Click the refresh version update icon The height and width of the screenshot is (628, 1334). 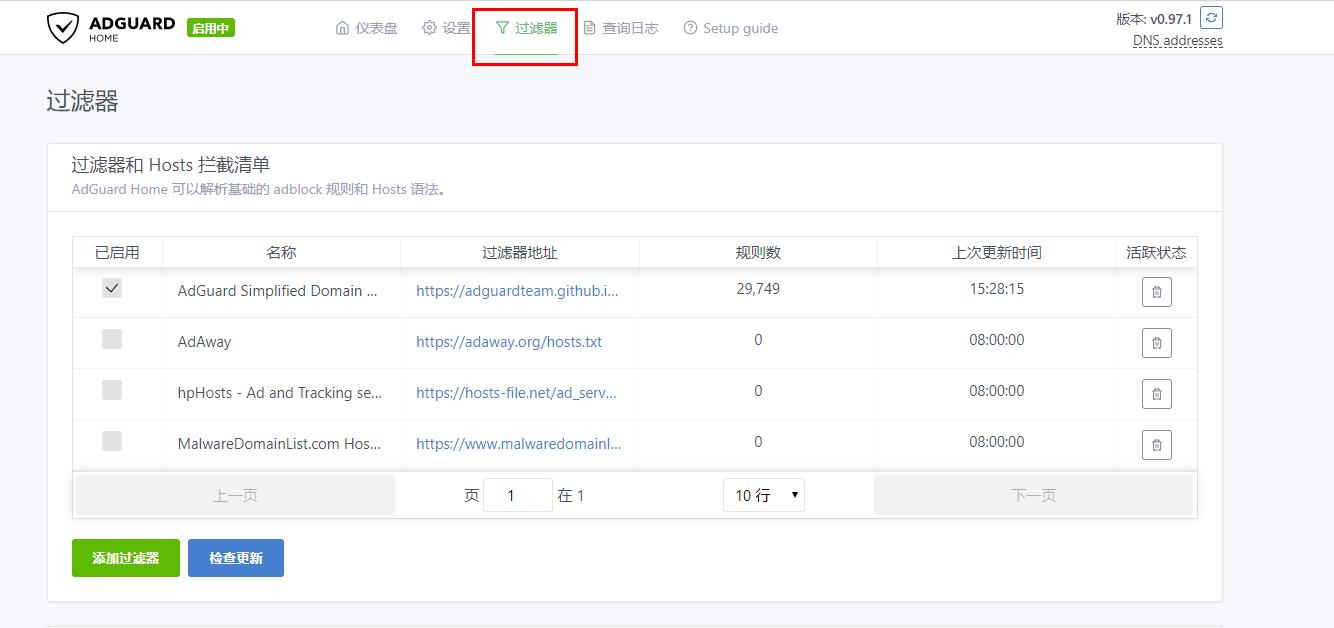[x=1211, y=18]
